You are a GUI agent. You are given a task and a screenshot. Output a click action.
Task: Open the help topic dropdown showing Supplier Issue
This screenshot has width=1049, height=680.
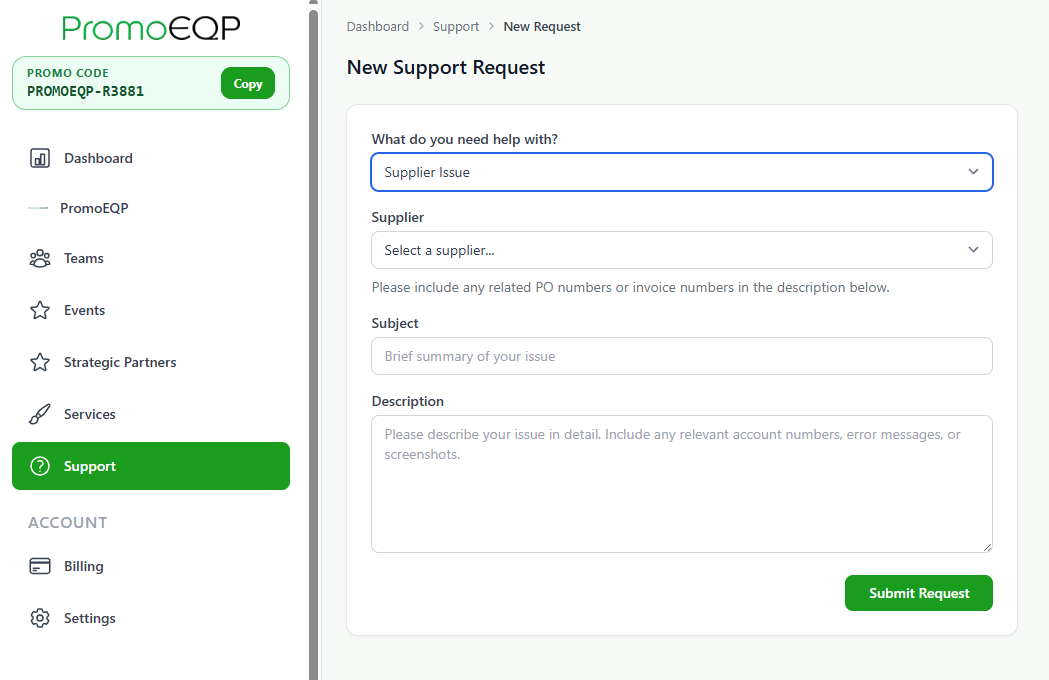(x=682, y=172)
